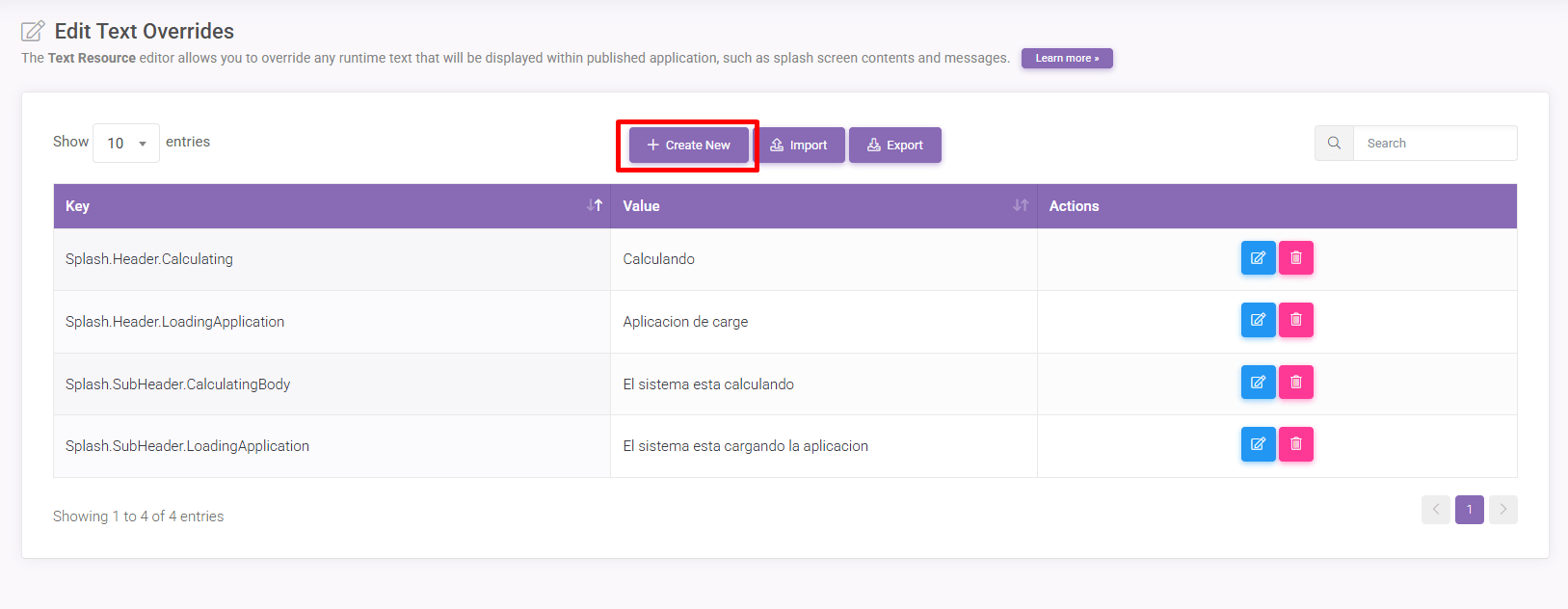Delete the Splash.Header.LoadingApplication row

(1295, 320)
